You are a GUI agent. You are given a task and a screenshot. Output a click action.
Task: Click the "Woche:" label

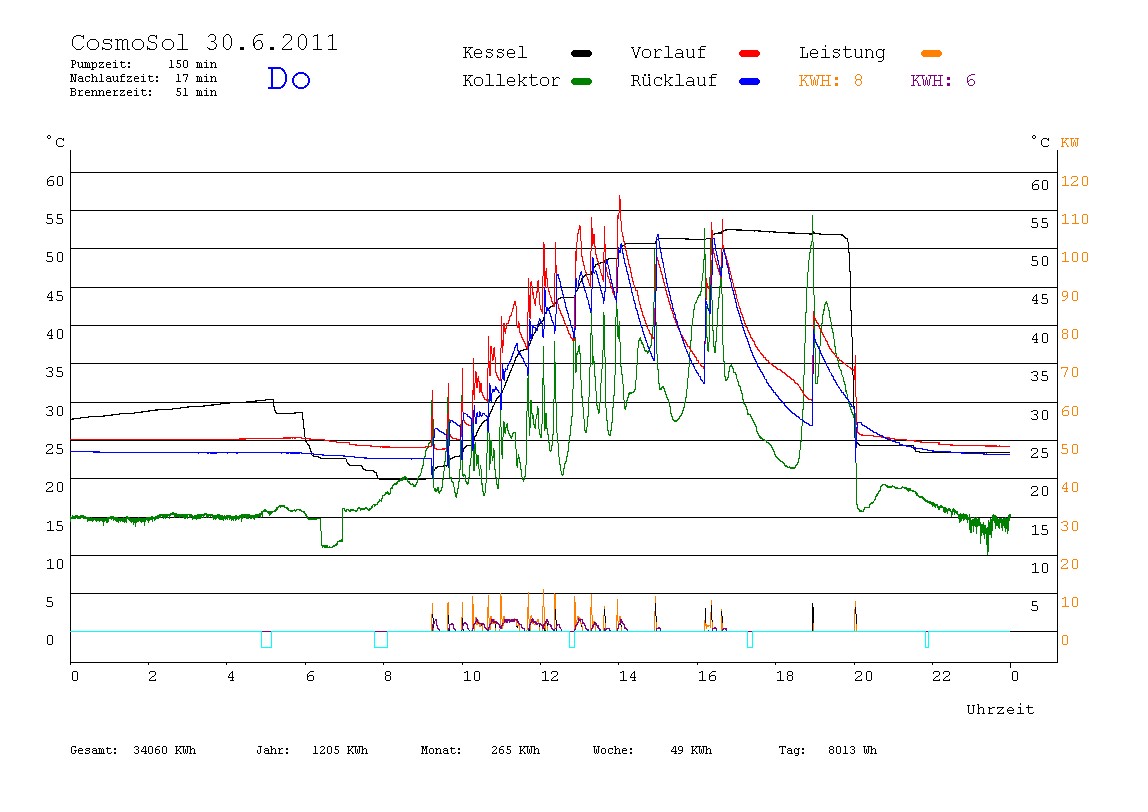click(613, 750)
